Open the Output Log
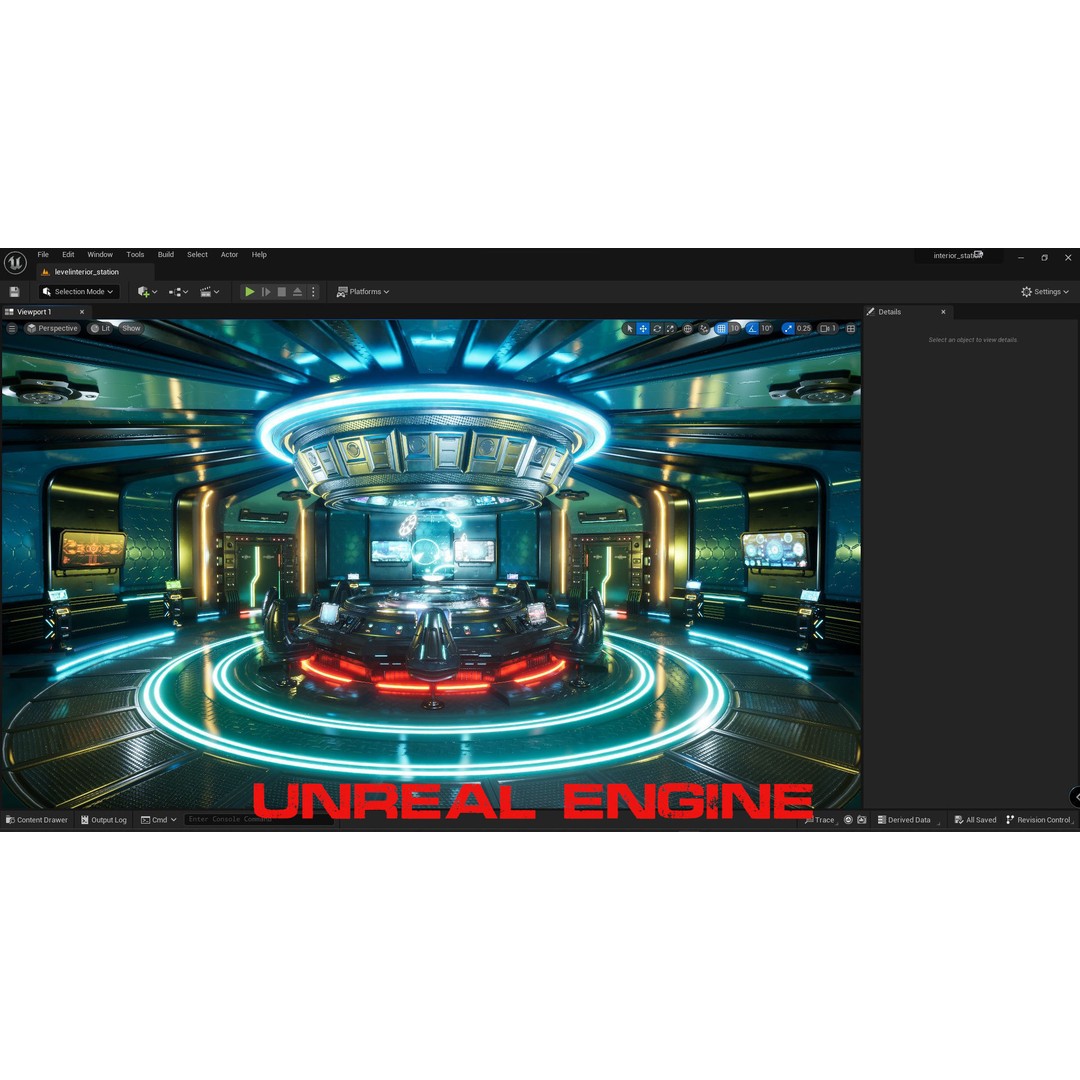1080x1080 pixels. tap(104, 820)
